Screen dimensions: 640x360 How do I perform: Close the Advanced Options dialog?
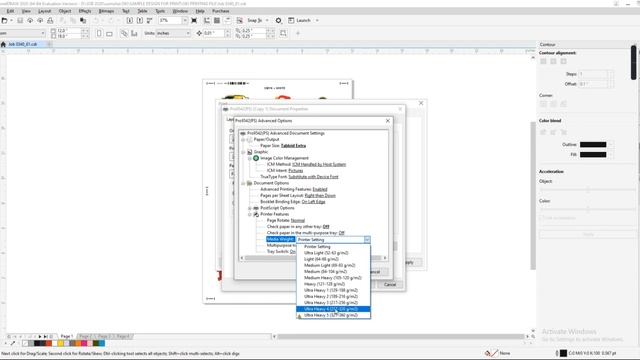(x=388, y=121)
